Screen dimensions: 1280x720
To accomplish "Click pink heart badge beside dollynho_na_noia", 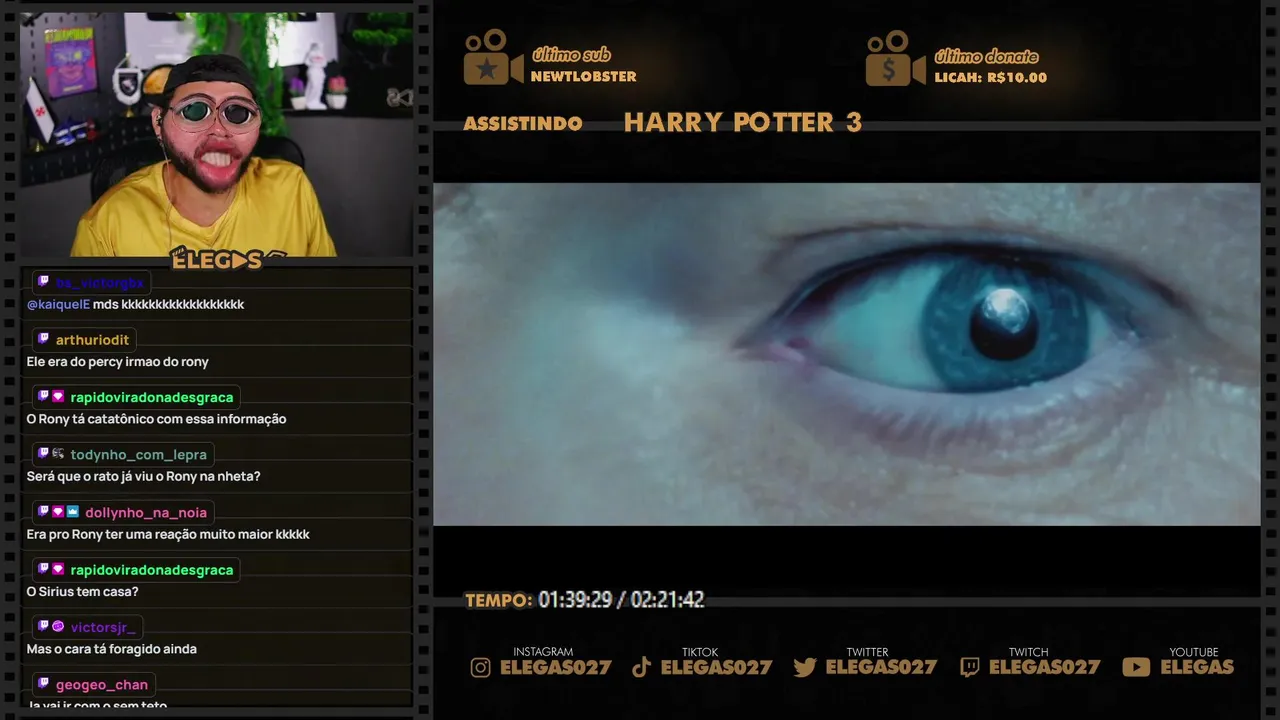I will pyautogui.click(x=58, y=511).
